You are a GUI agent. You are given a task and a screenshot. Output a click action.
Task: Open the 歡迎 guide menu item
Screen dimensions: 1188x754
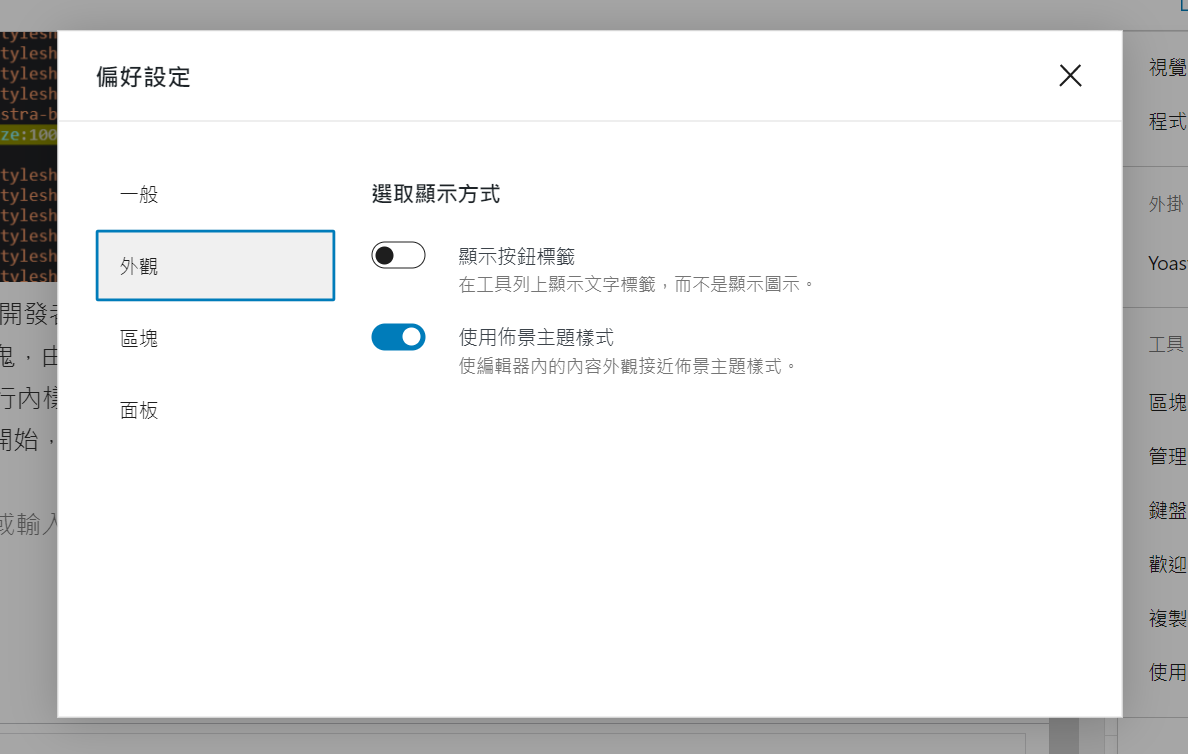pos(1168,564)
